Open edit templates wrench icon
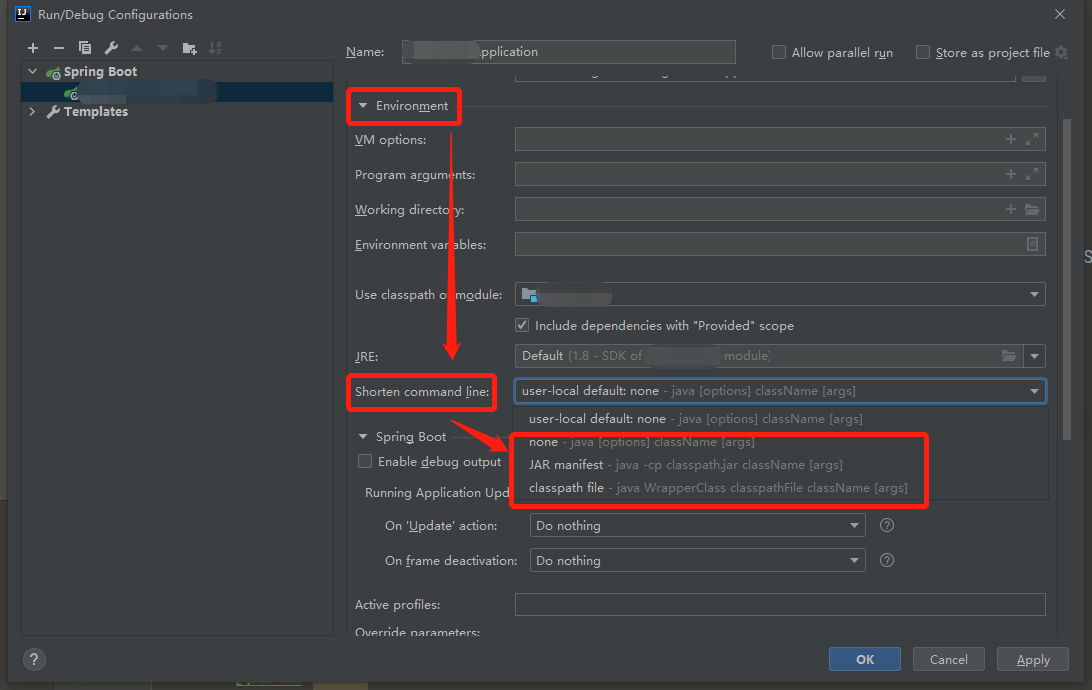 111,48
